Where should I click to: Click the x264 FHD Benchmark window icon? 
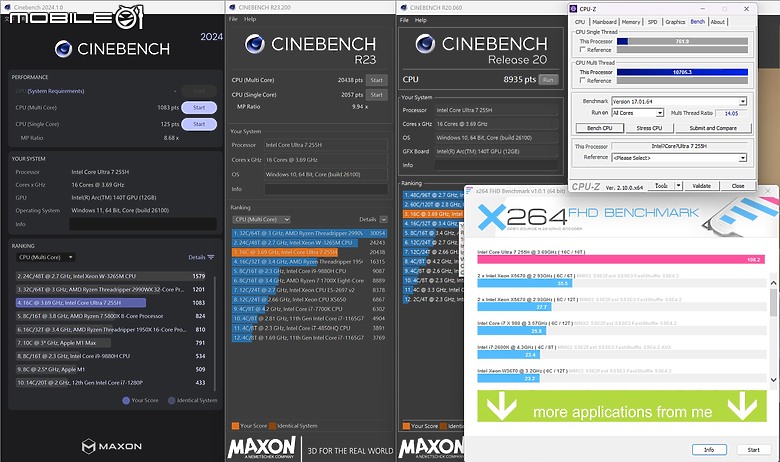coord(469,190)
